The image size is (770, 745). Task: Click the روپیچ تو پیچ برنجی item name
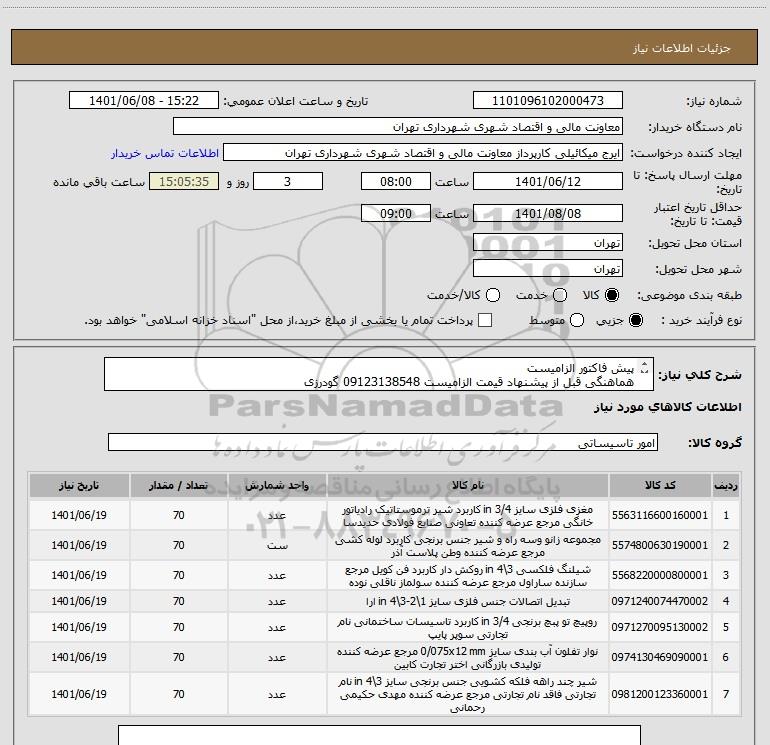[x=468, y=627]
